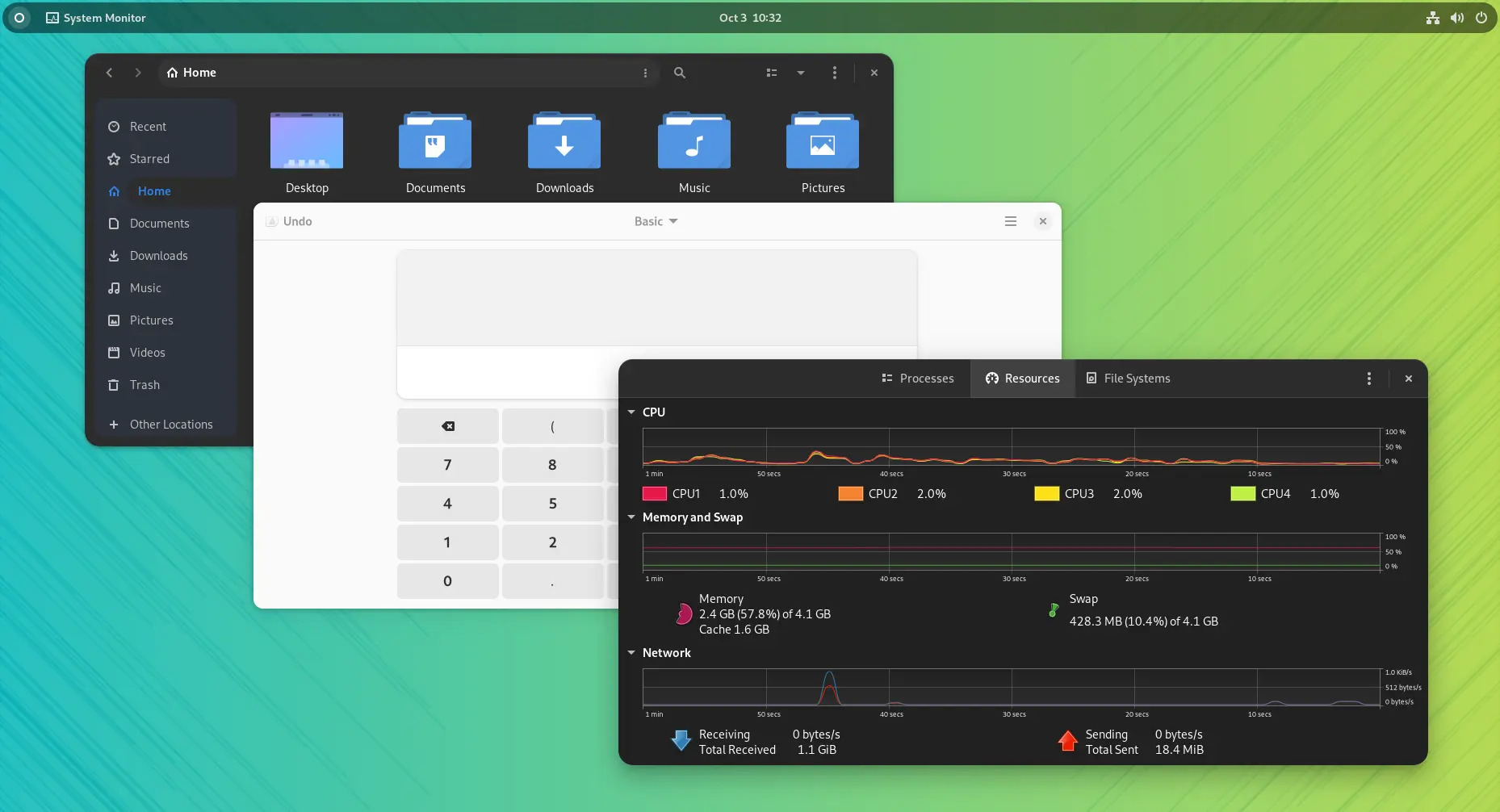
Task: Go back in Files window
Action: (109, 73)
